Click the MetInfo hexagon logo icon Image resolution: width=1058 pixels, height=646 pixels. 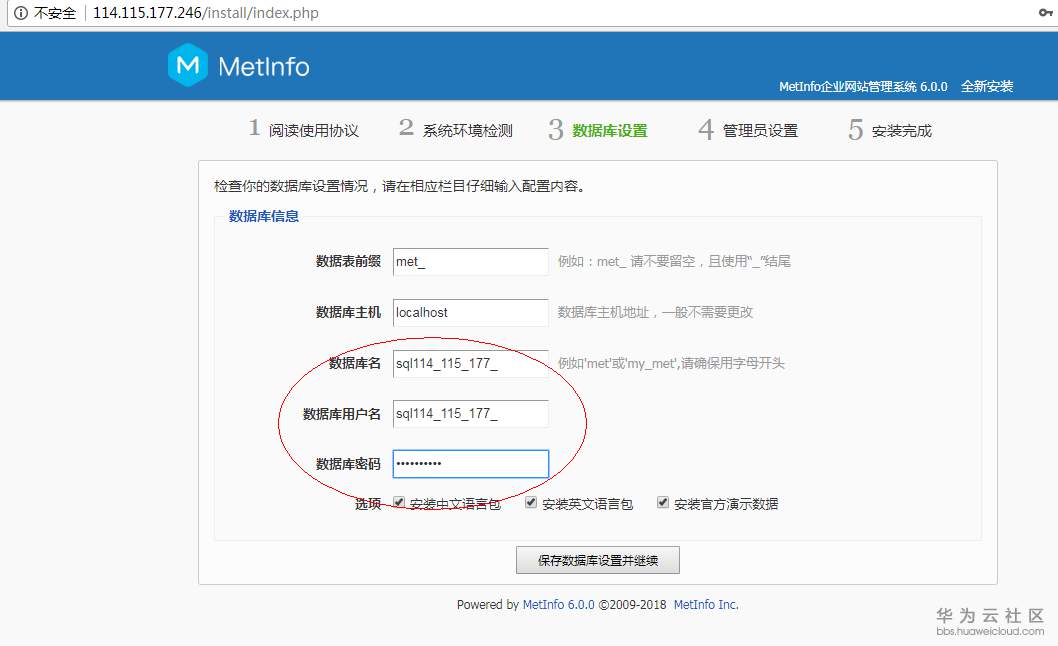186,66
